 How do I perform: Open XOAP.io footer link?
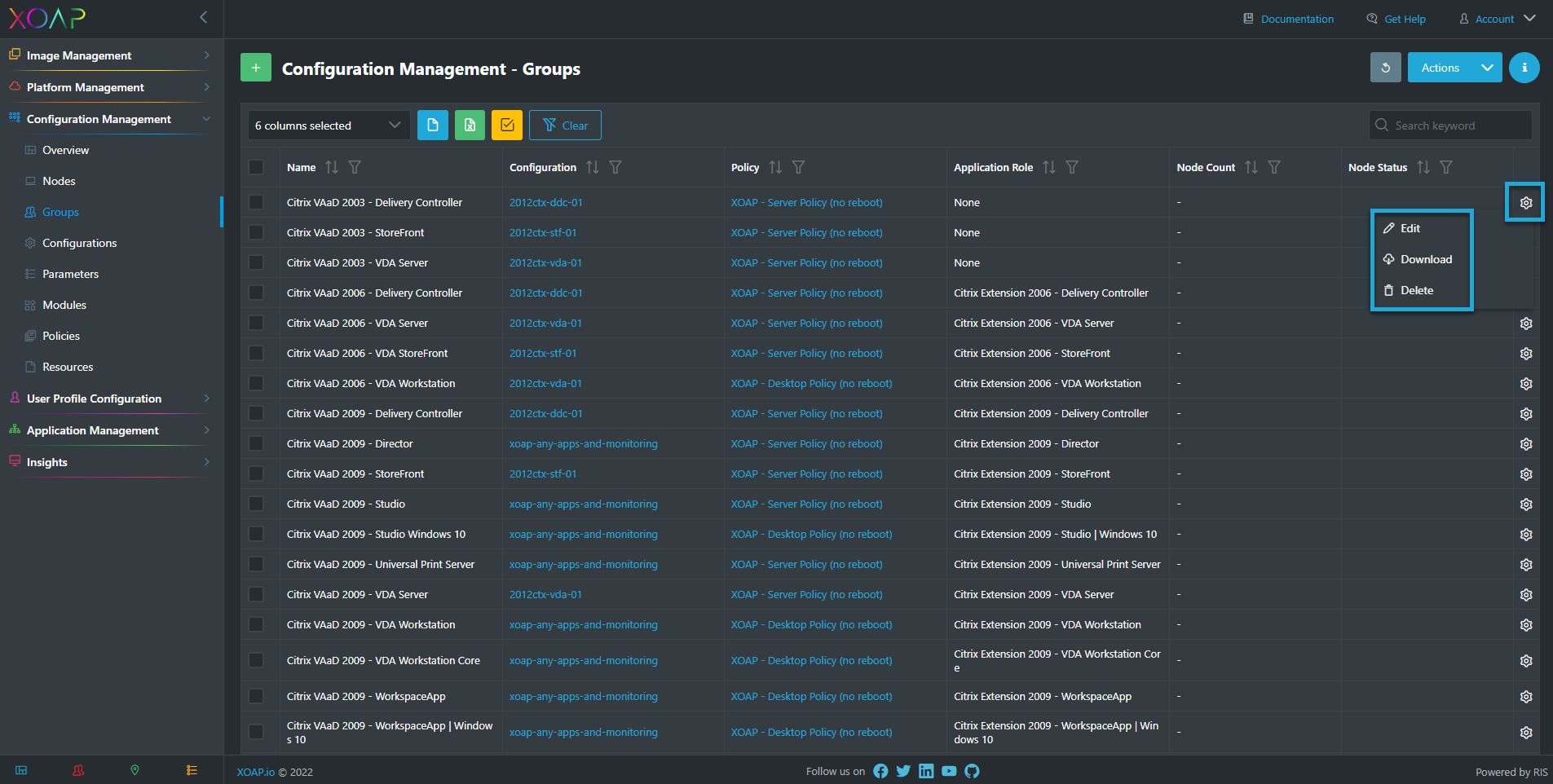255,772
